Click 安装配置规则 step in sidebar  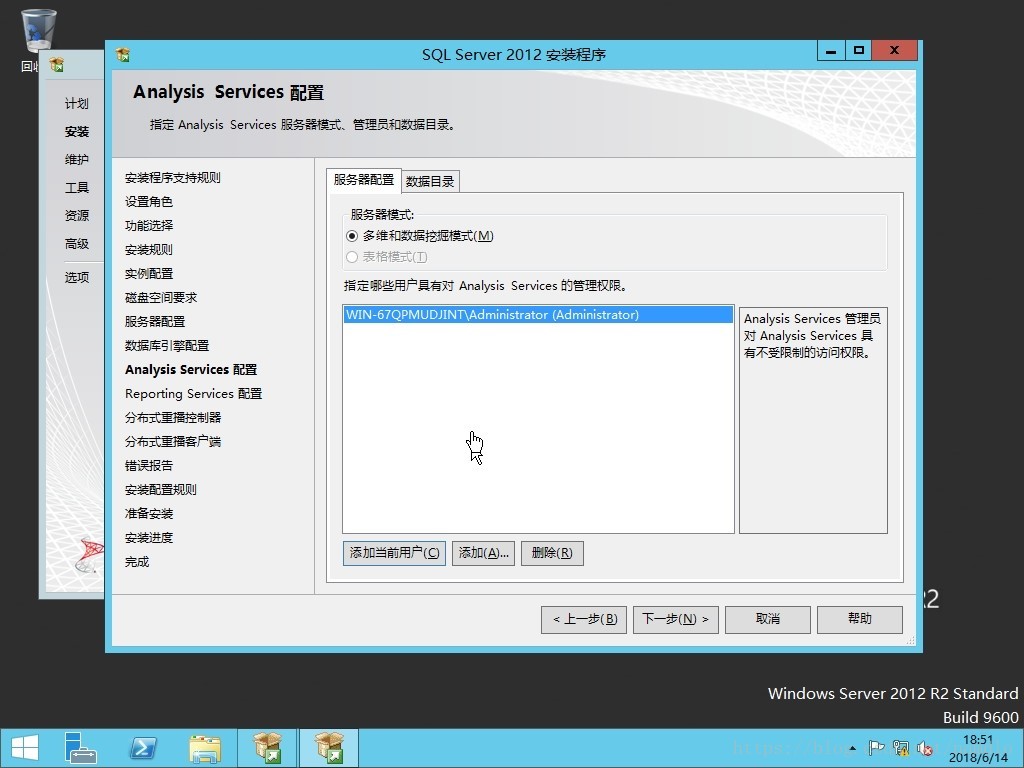[161, 490]
